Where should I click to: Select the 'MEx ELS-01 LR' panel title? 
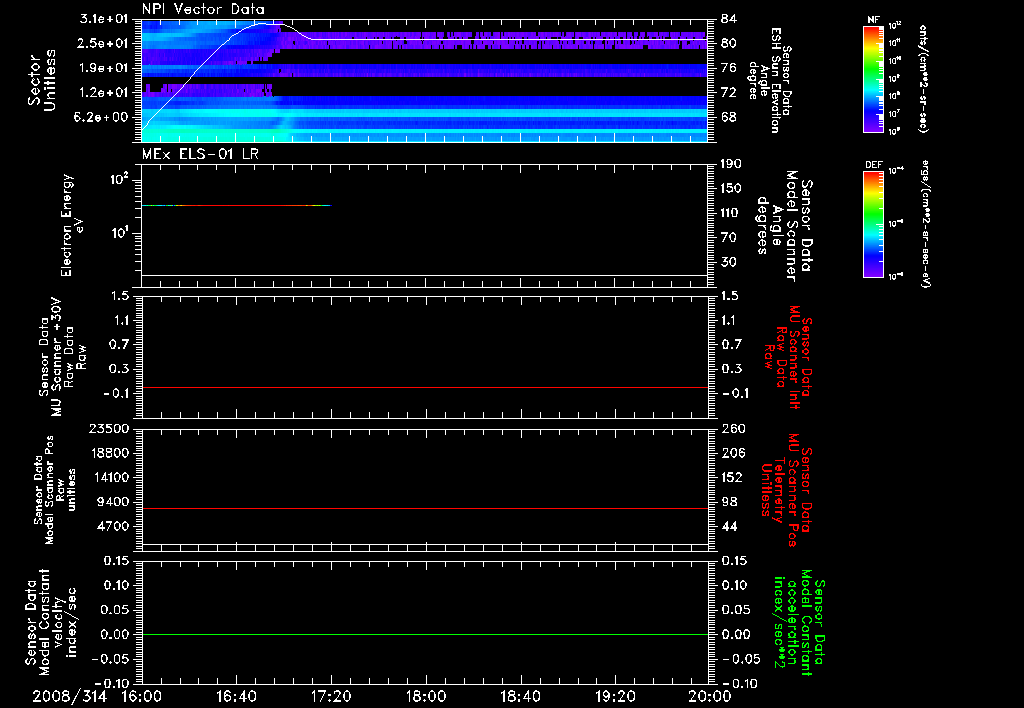coord(200,154)
